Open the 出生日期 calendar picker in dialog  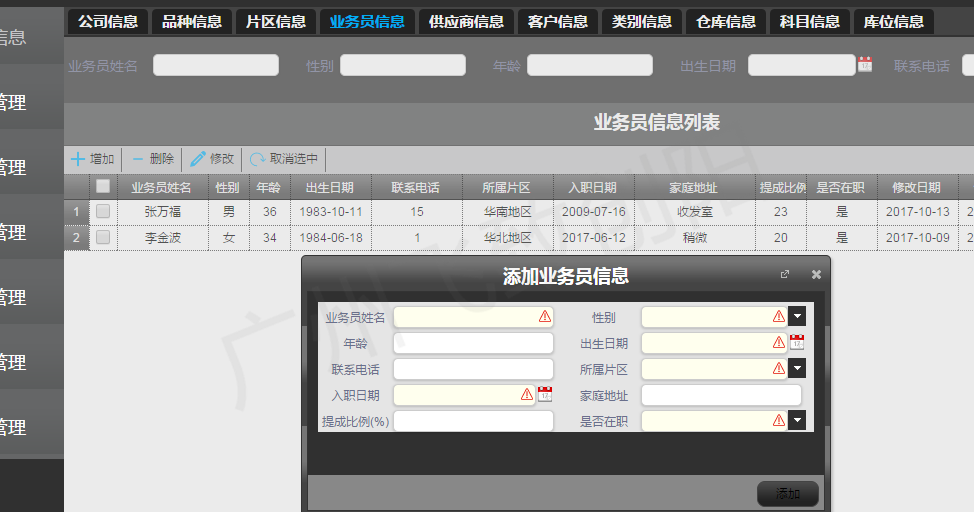pyautogui.click(x=796, y=343)
